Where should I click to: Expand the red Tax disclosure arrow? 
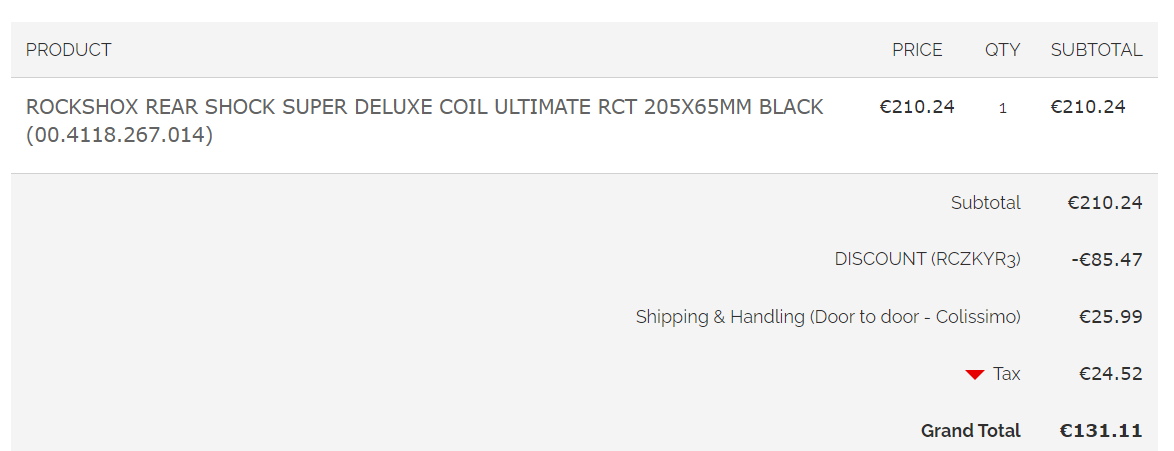pos(974,374)
